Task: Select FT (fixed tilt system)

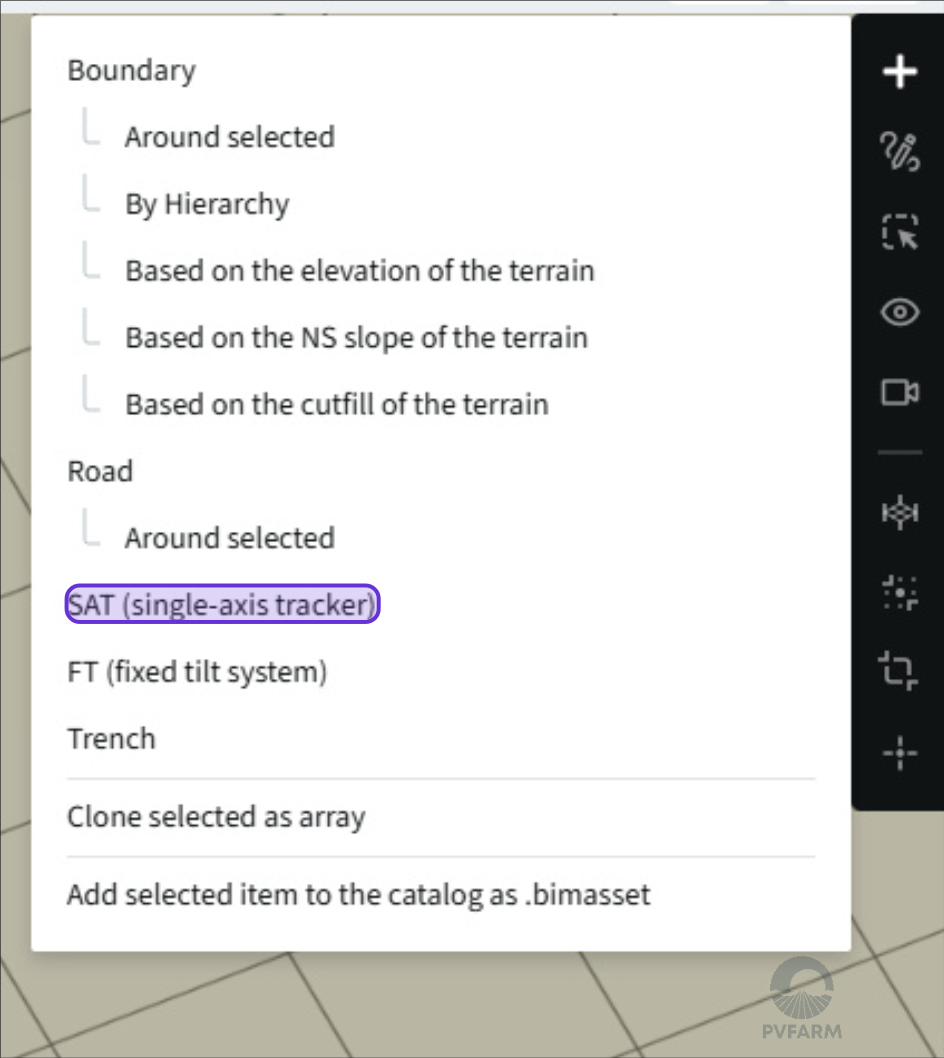Action: [196, 671]
